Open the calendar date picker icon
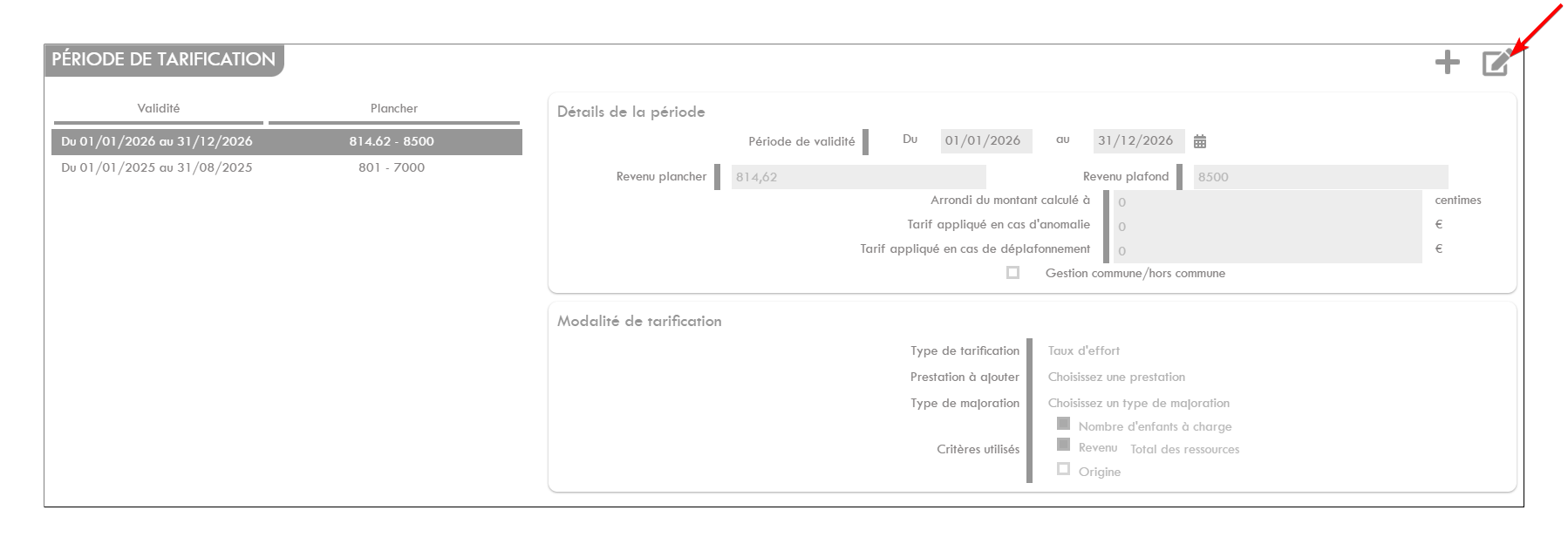The height and width of the screenshot is (551, 1568). [1200, 141]
